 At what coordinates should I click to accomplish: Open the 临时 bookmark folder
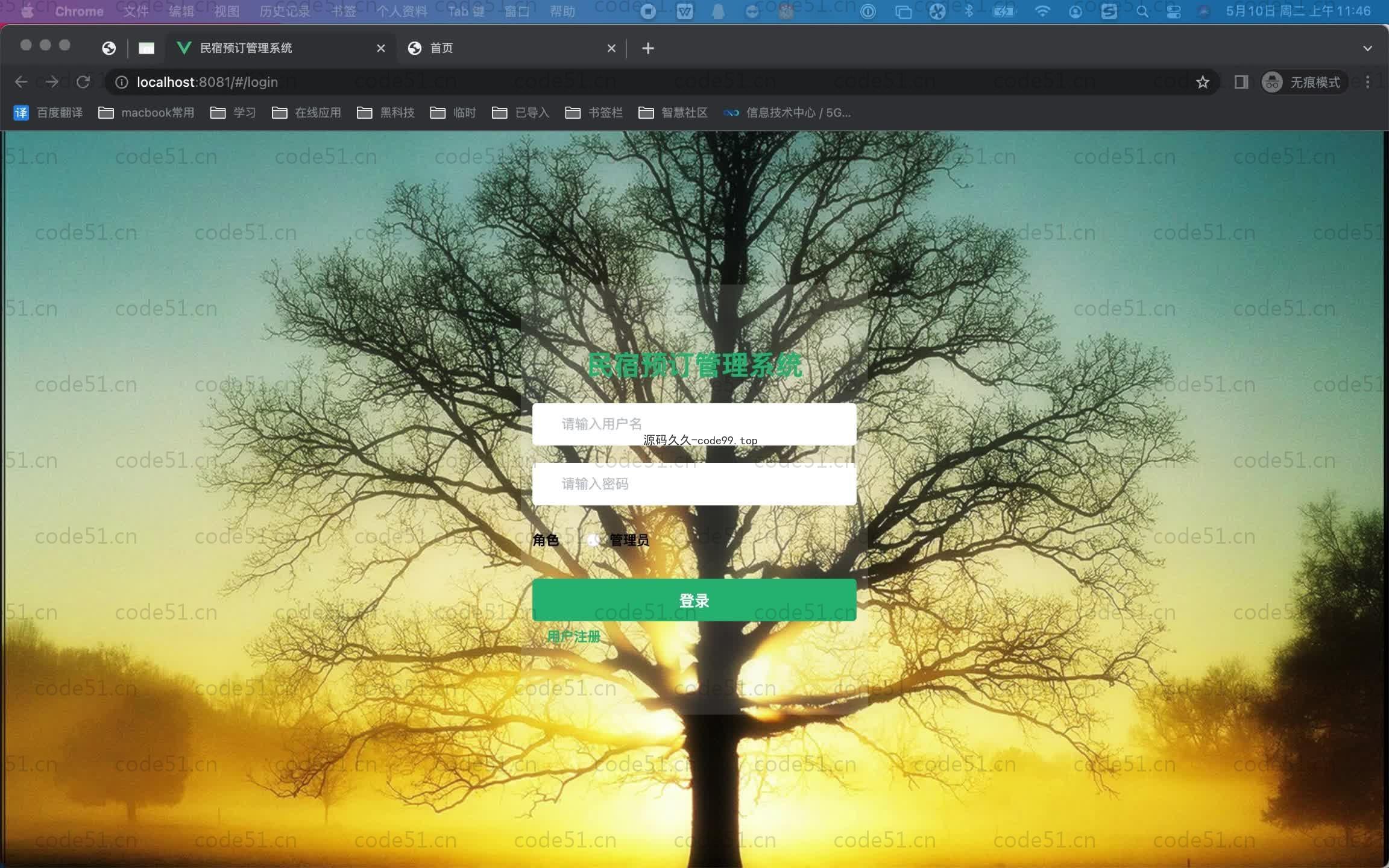coord(453,113)
